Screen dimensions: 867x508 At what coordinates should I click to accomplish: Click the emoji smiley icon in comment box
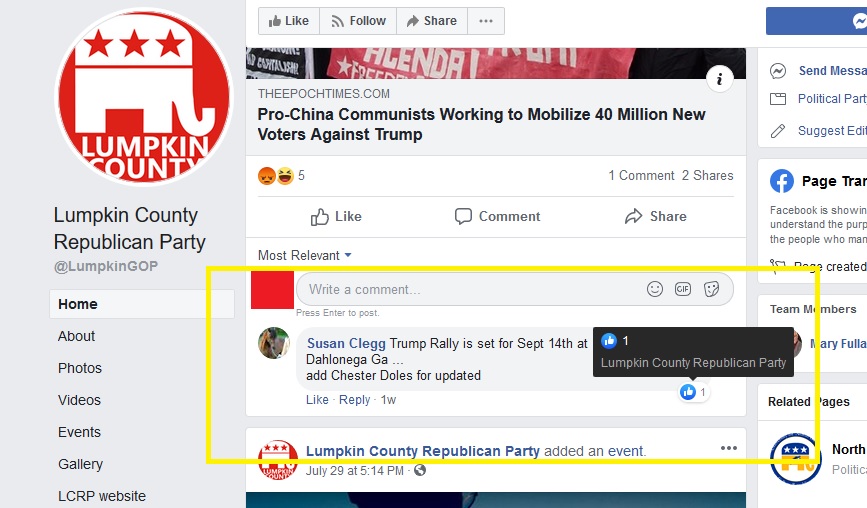pyautogui.click(x=655, y=289)
